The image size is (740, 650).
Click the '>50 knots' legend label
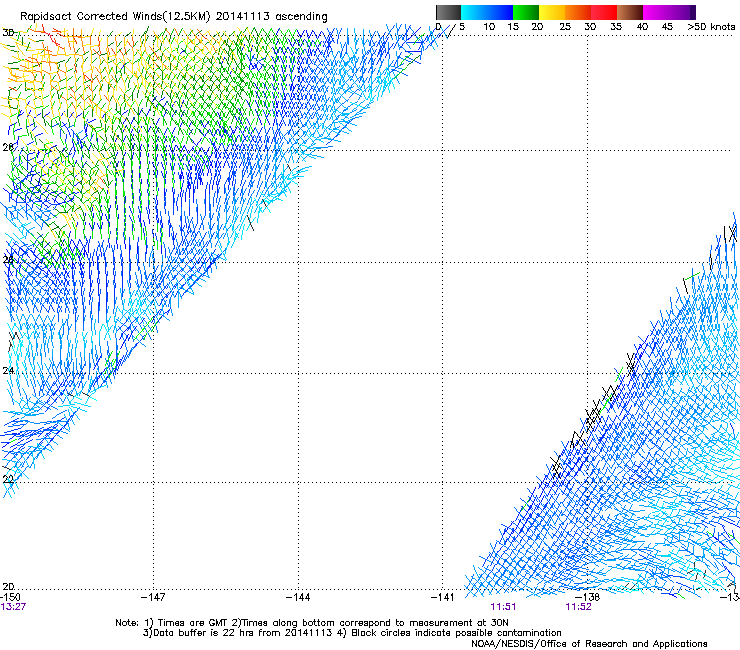coord(711,27)
